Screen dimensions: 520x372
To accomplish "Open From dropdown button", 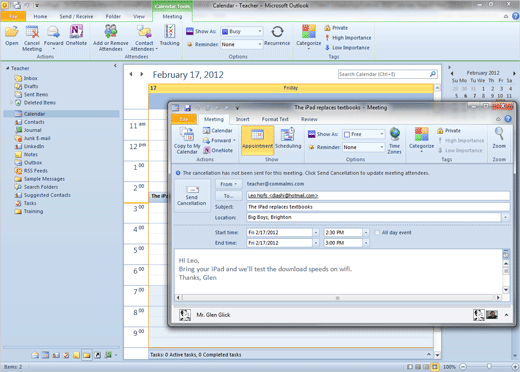I will (x=228, y=184).
